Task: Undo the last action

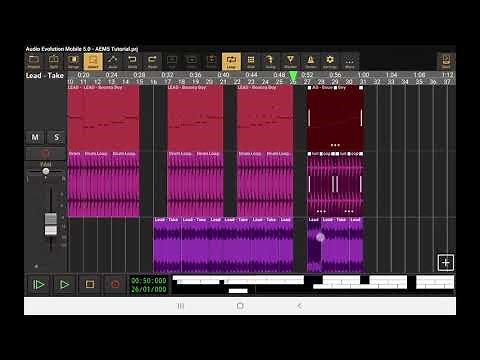Action: (132, 62)
